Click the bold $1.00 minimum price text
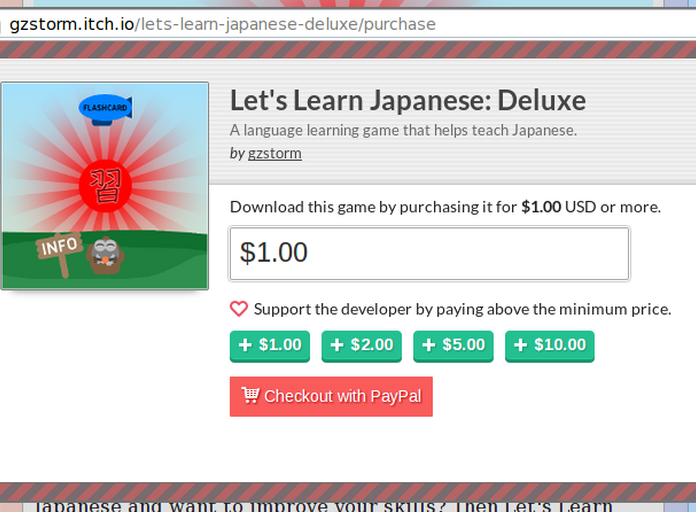Image resolution: width=696 pixels, height=512 pixels. click(x=541, y=207)
